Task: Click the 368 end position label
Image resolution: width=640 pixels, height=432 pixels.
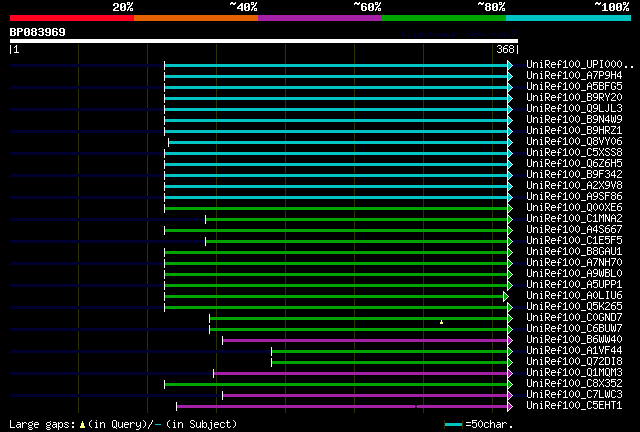Action: [505, 49]
